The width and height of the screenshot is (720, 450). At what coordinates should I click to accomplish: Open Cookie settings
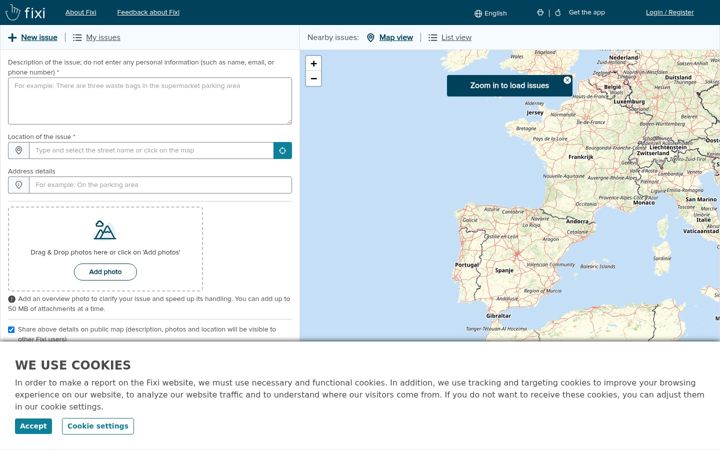[x=98, y=426]
